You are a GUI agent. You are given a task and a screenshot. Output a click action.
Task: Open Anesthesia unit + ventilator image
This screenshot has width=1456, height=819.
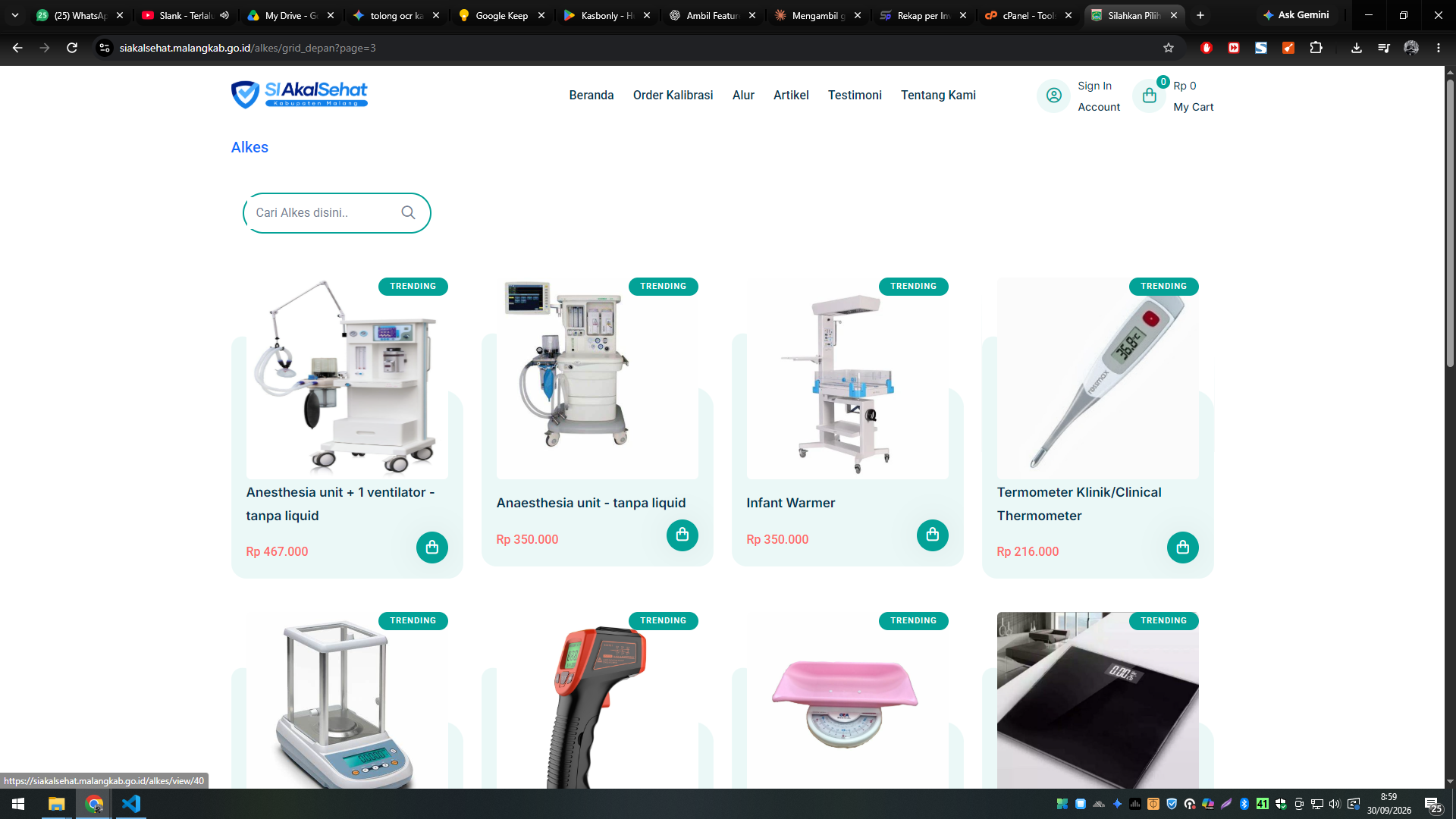(x=347, y=378)
